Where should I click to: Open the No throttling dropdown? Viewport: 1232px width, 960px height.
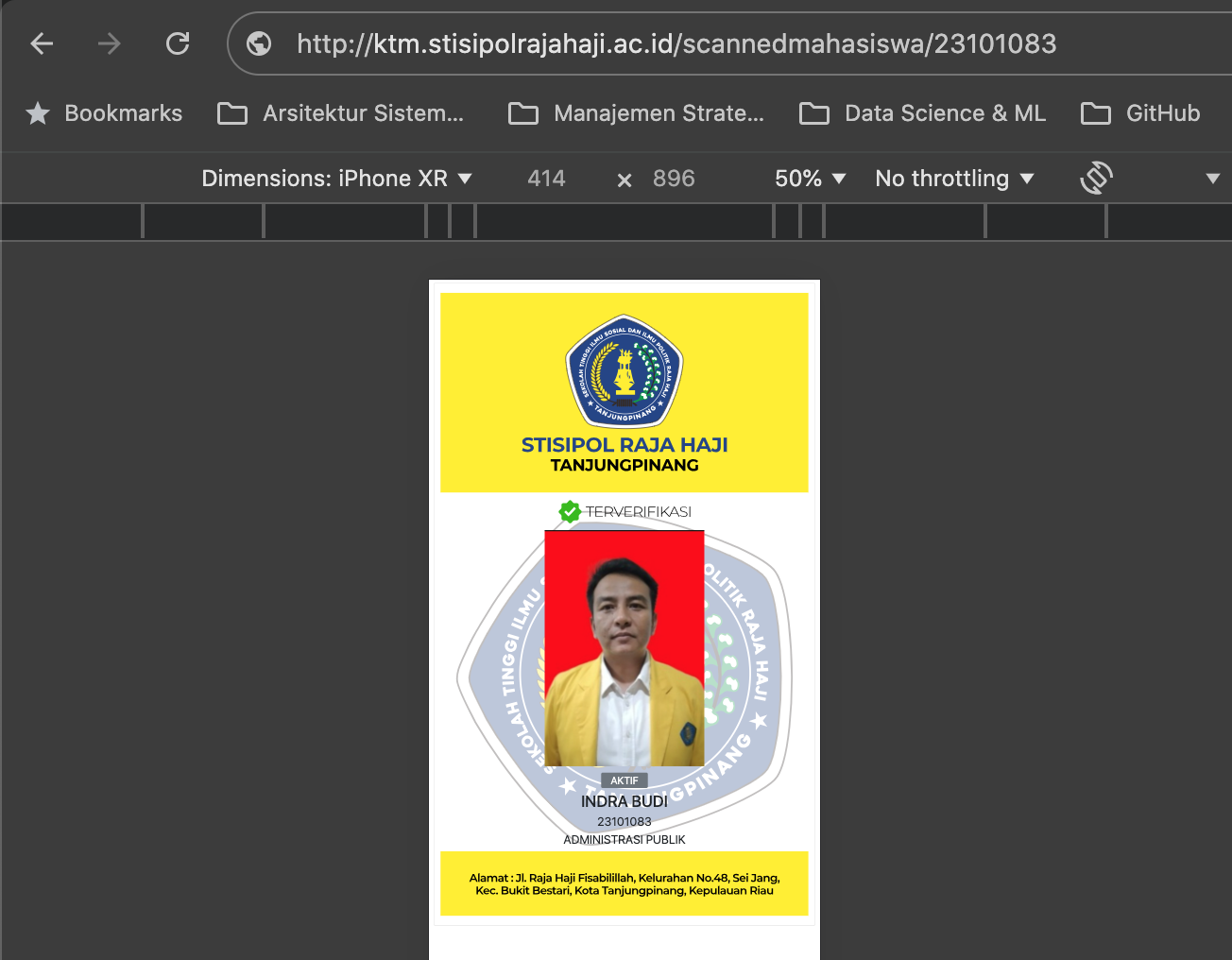954,179
